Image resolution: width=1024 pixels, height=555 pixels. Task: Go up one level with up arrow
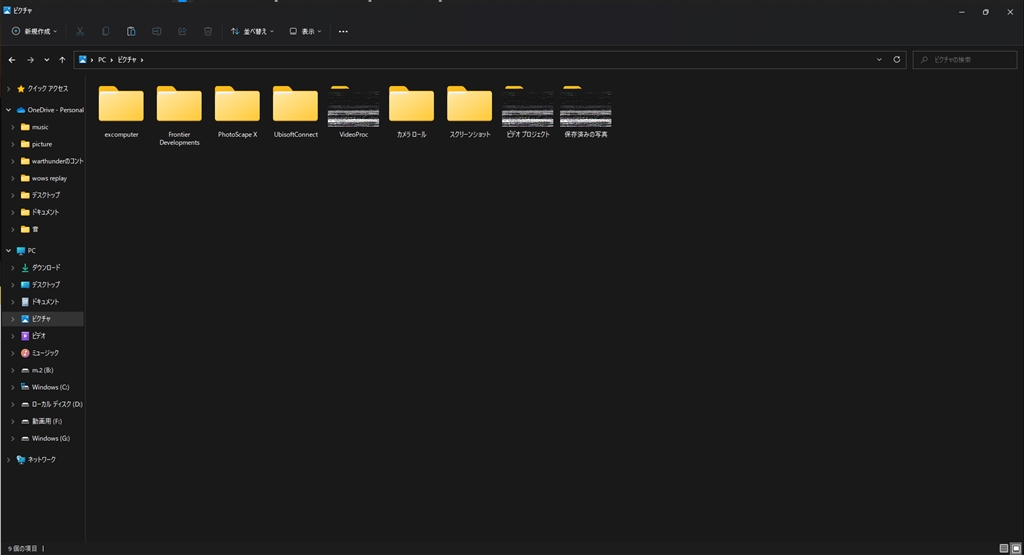click(x=62, y=59)
